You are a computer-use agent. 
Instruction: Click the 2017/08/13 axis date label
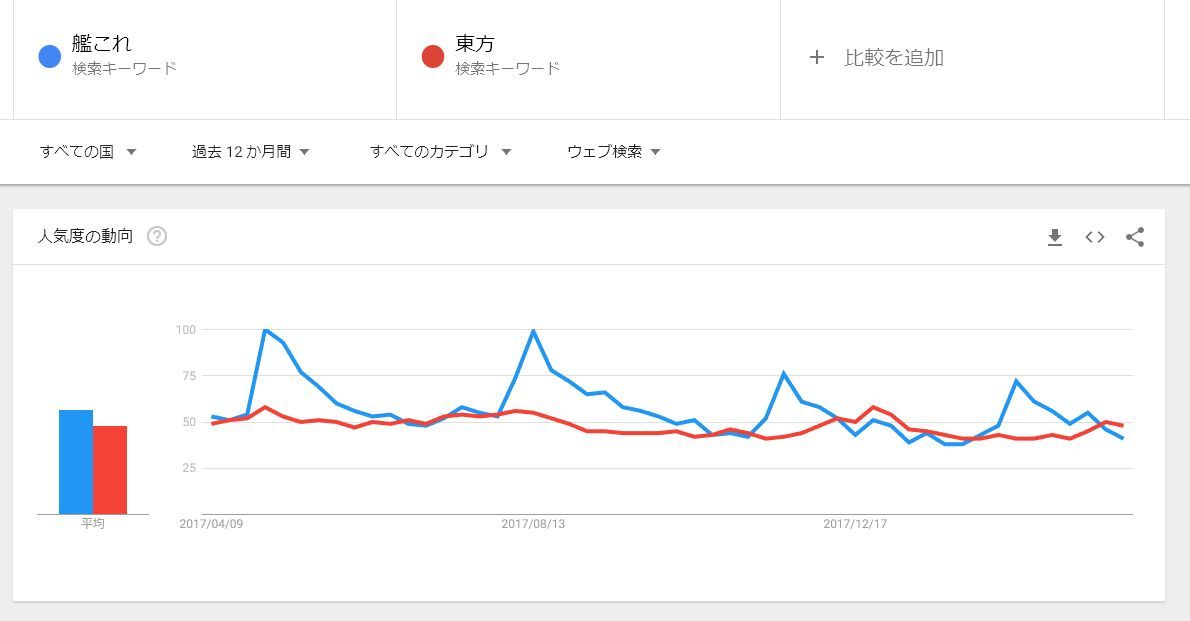tap(533, 524)
